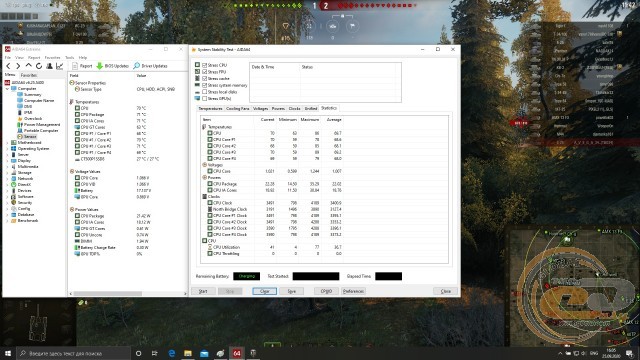
Task: Enable Stress local disks
Action: tap(205, 92)
